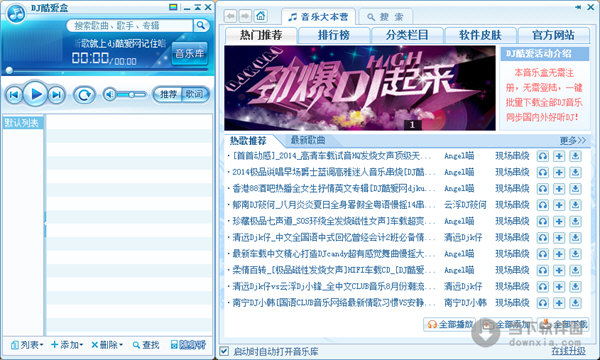This screenshot has width=600, height=360.
Task: Click the search magnifier button
Action: [x=201, y=25]
